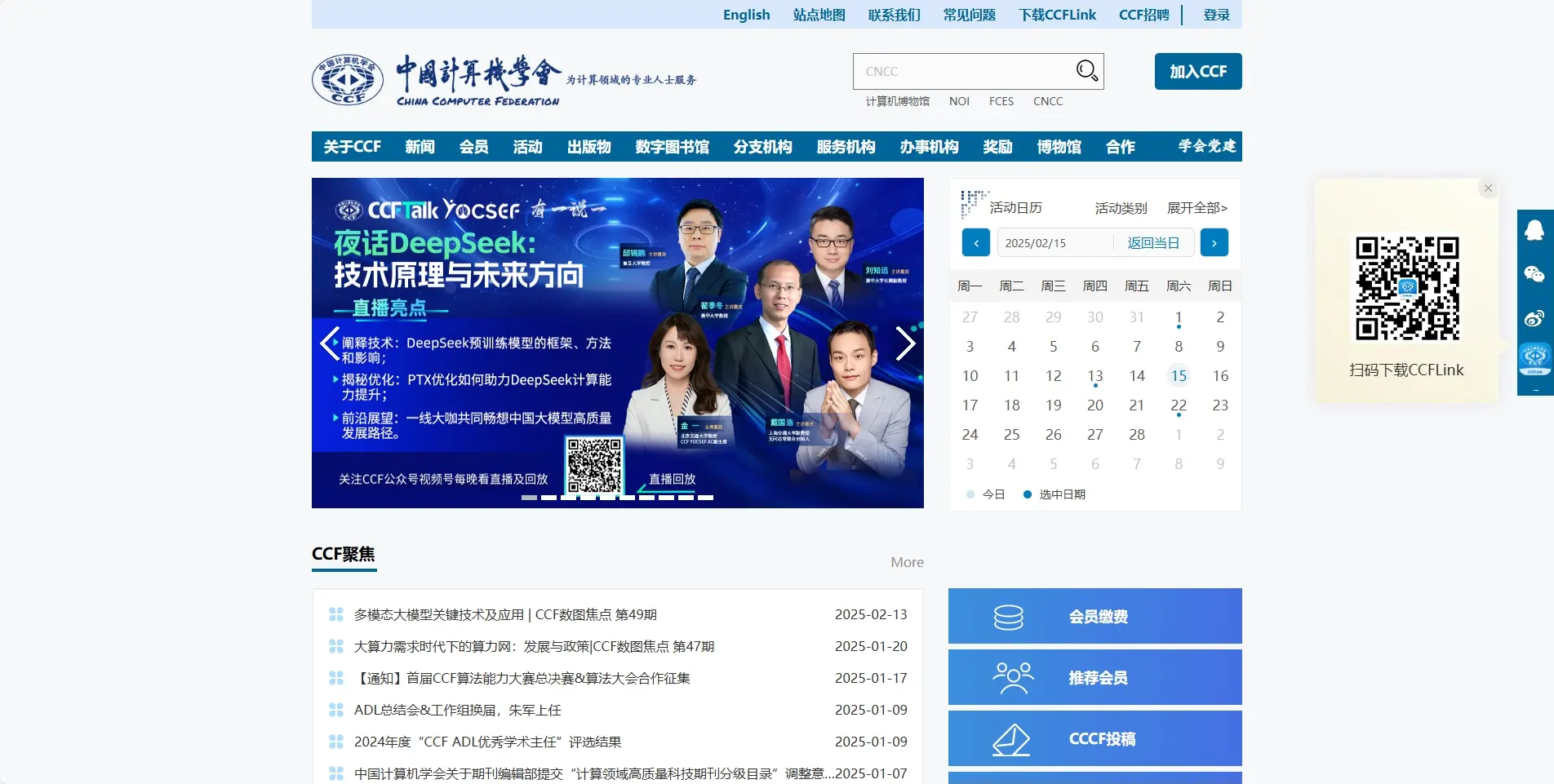Select date 15 in the calendar
This screenshot has width=1554, height=784.
(1178, 375)
